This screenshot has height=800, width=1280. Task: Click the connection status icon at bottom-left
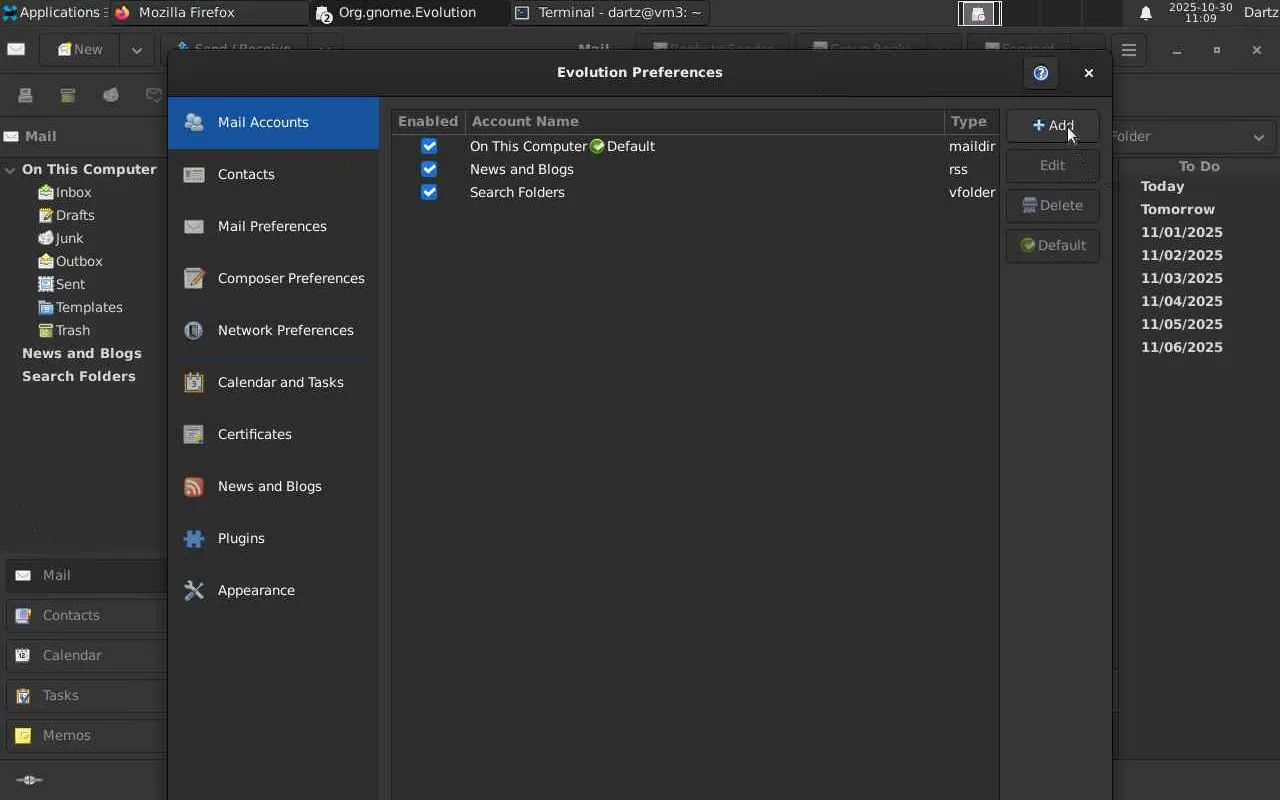pos(29,780)
